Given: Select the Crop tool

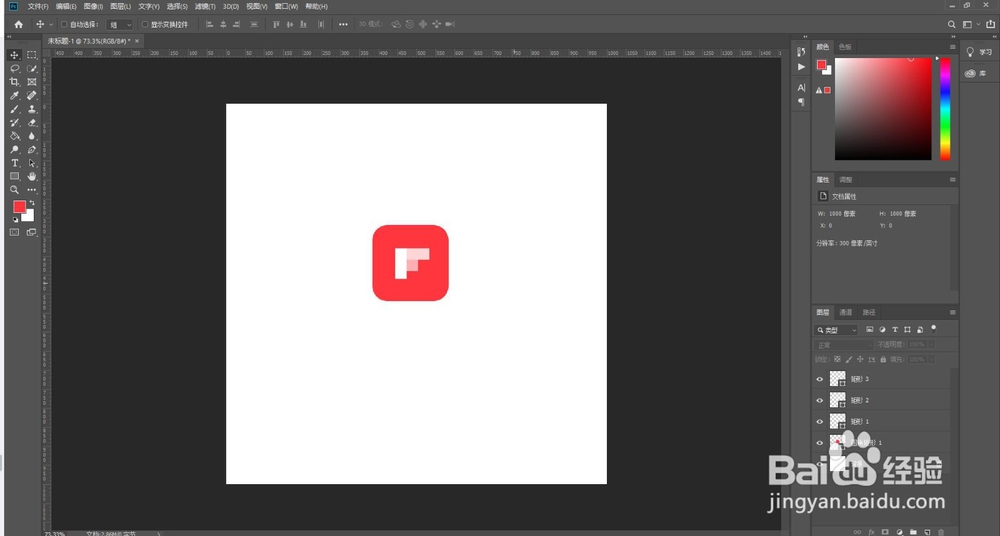Looking at the screenshot, I should coord(14,82).
